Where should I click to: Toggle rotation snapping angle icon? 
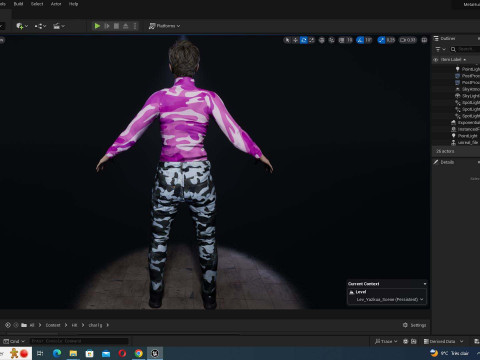[360, 40]
